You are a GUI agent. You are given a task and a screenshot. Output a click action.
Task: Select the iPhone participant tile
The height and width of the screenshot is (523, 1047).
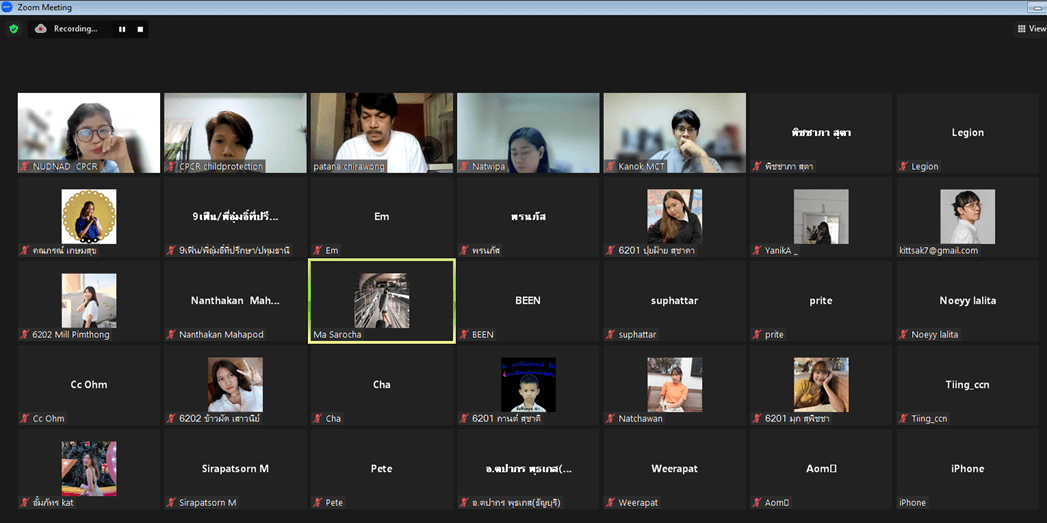pyautogui.click(x=967, y=469)
